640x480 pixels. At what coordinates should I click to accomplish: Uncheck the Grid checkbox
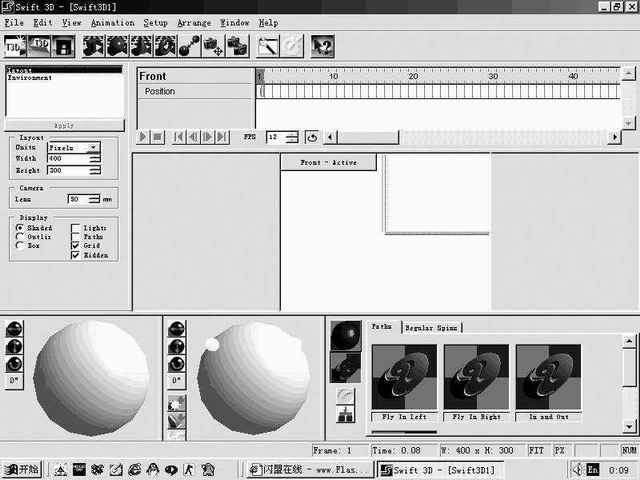click(76, 245)
